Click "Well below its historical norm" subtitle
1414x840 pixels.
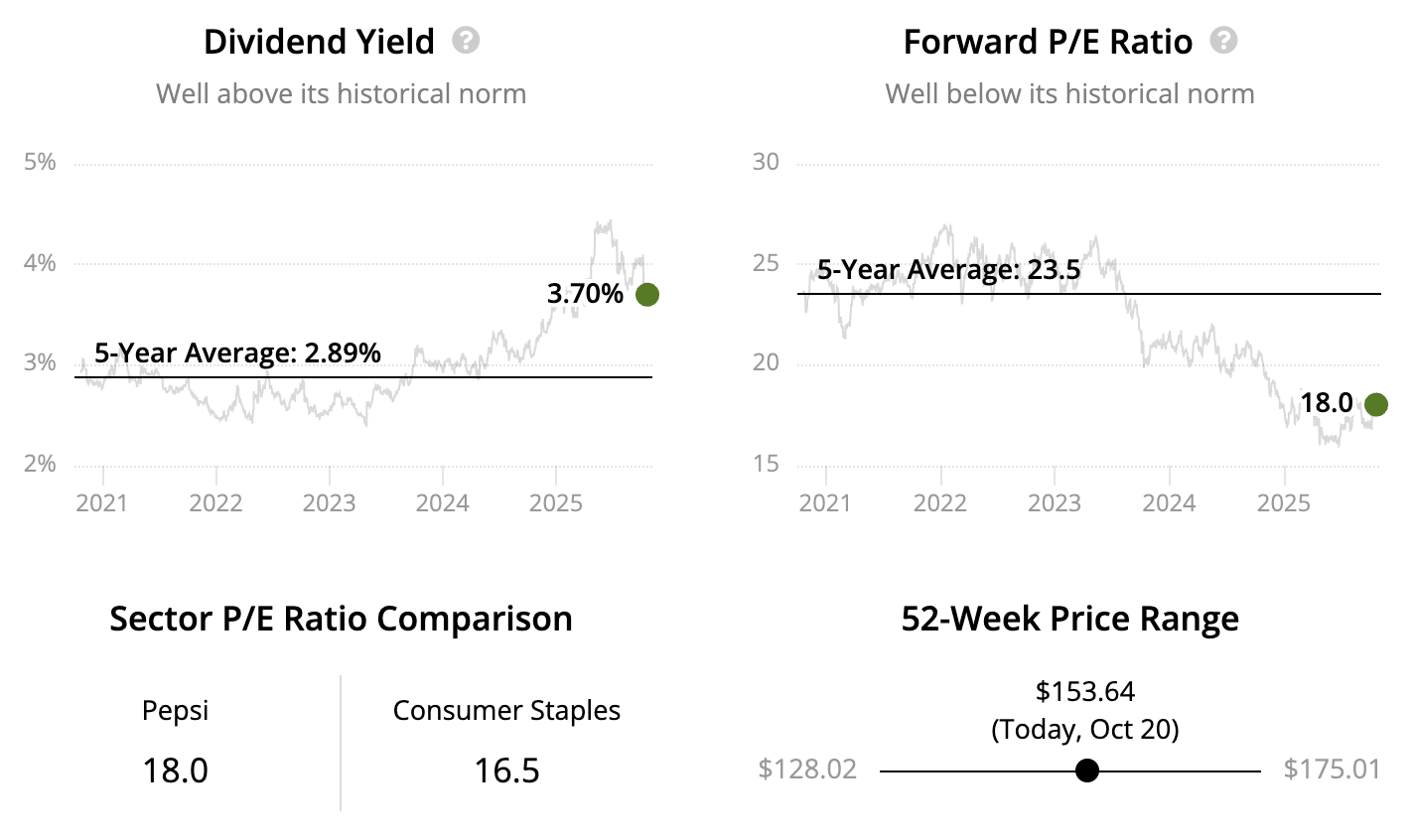point(1069,94)
